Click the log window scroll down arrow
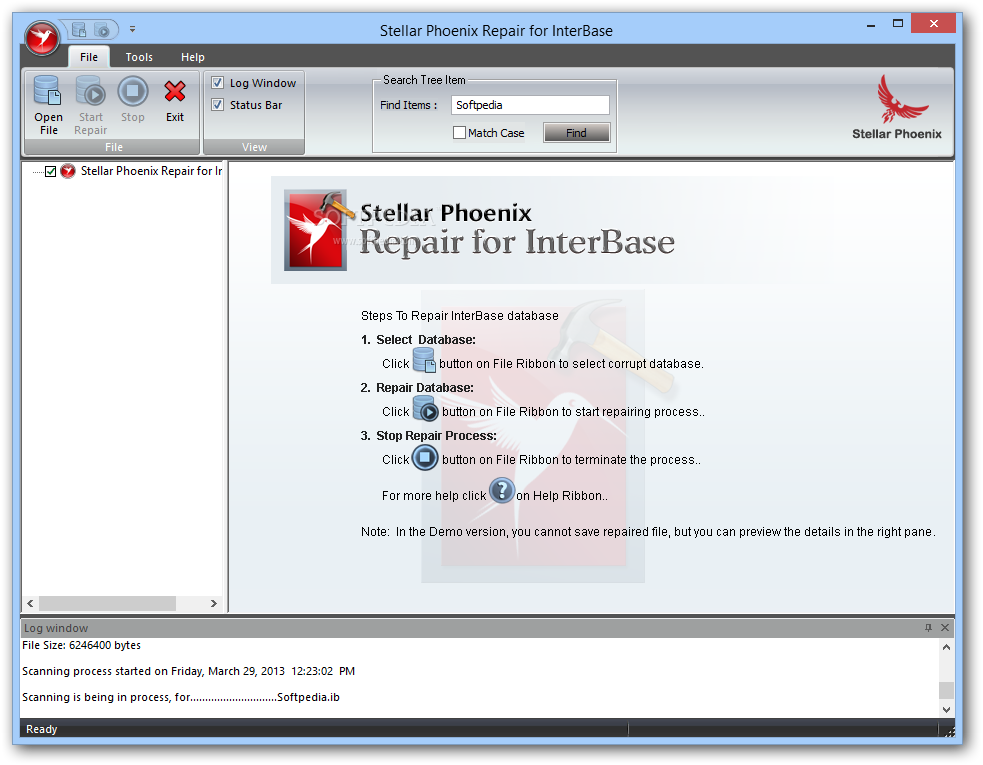Viewport: 983px width, 765px height. pyautogui.click(x=946, y=709)
